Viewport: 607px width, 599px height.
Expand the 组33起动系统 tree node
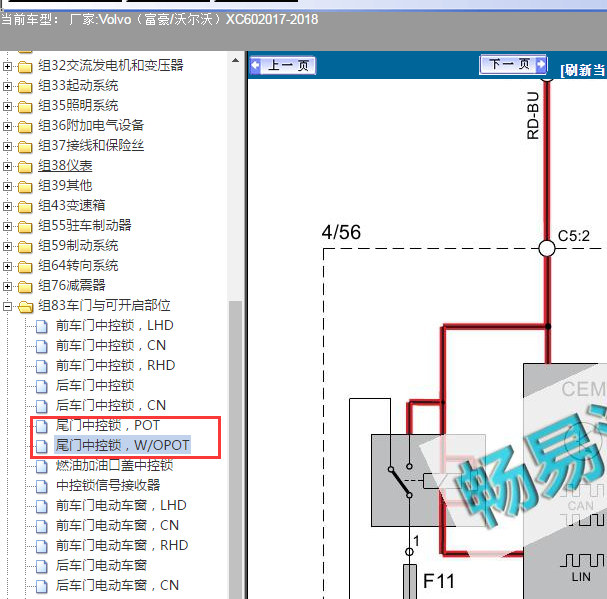coord(7,86)
